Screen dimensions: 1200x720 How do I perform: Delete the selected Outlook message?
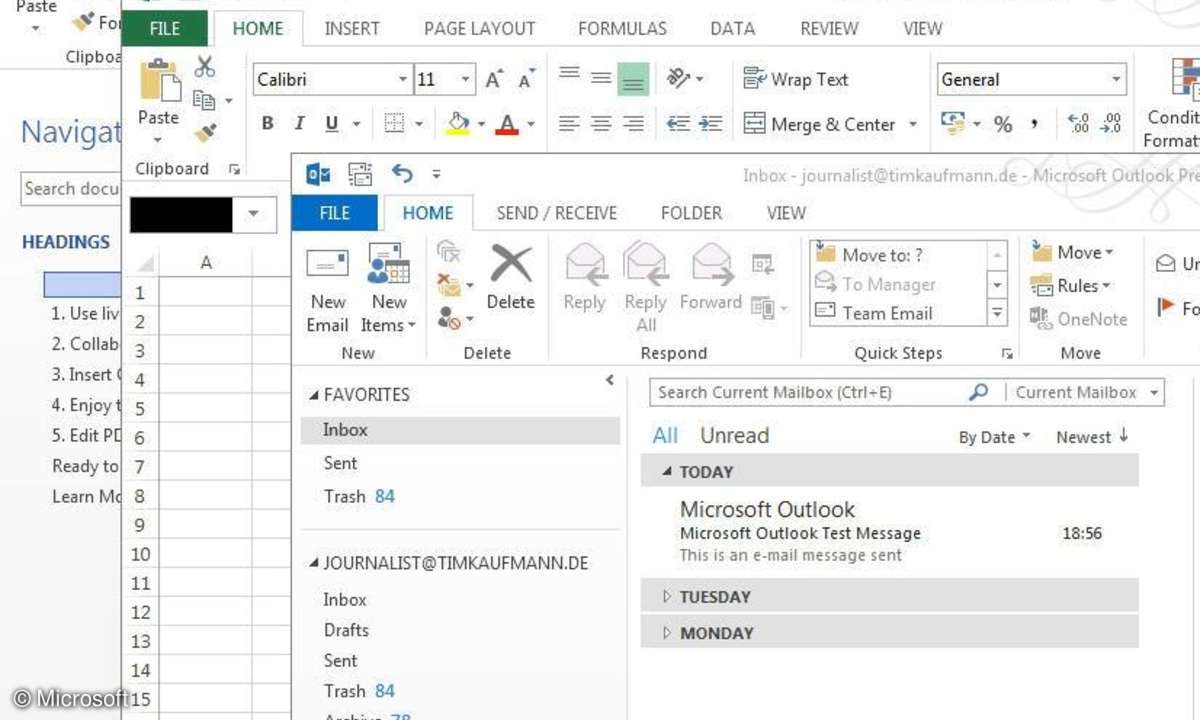point(511,279)
